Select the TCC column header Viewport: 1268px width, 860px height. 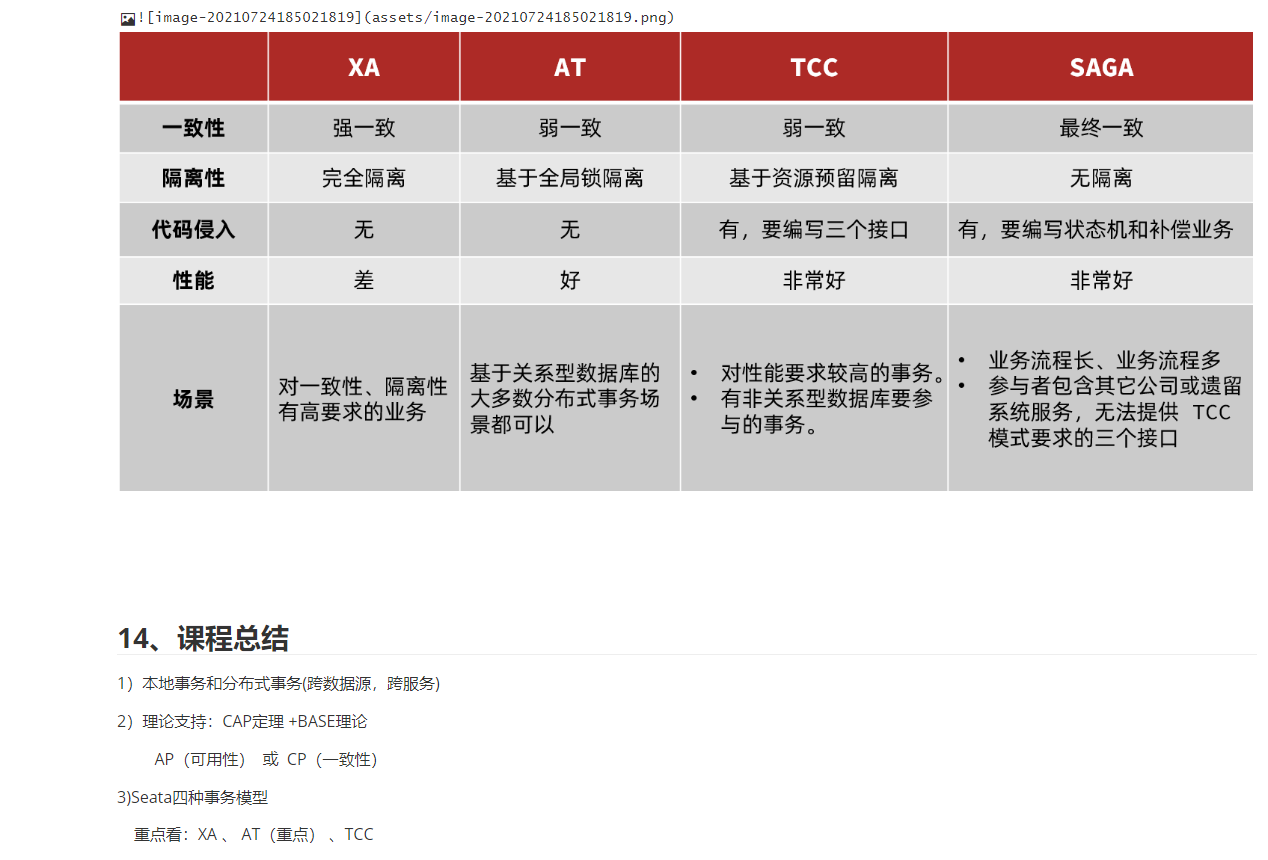point(814,67)
